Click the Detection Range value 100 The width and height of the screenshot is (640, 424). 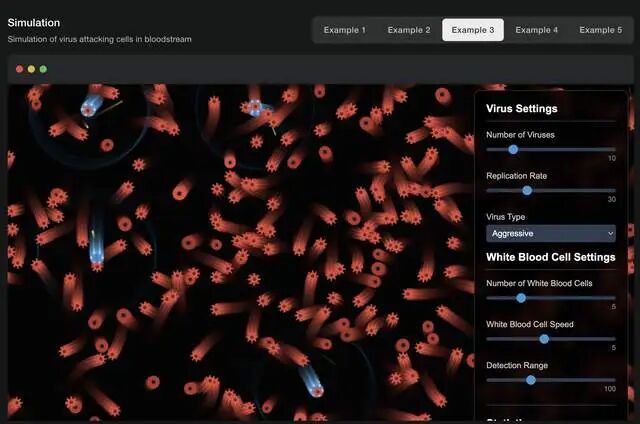[610, 389]
